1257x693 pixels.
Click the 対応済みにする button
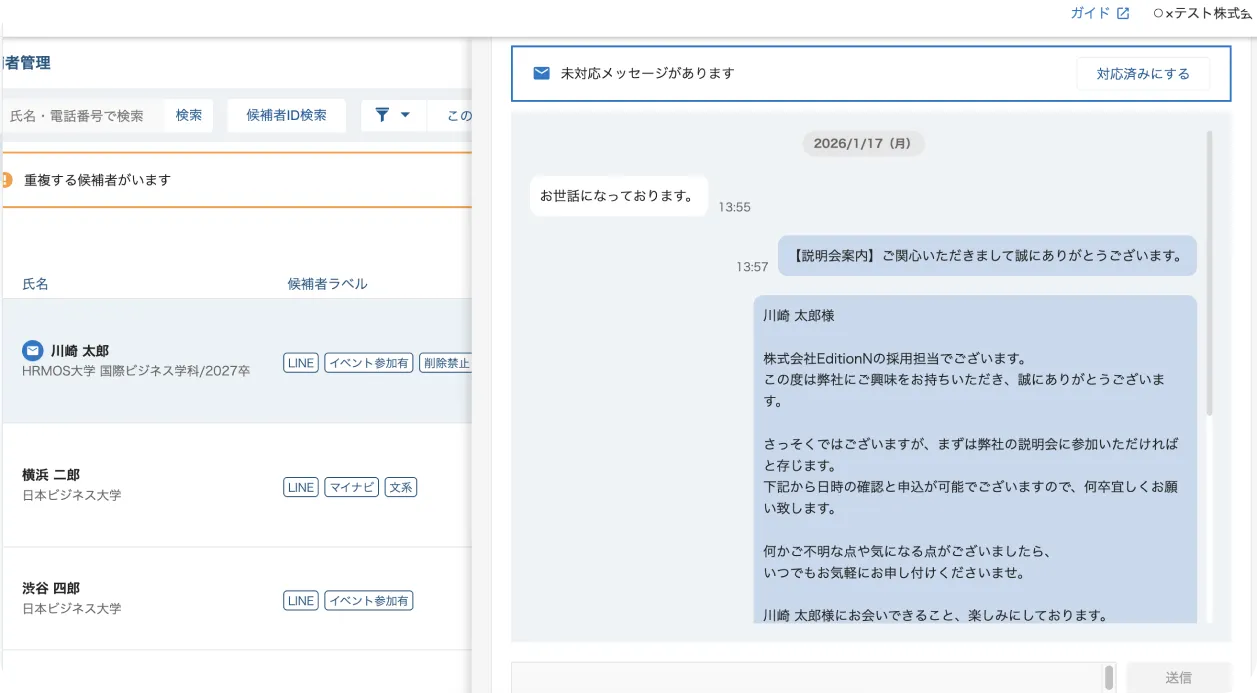tap(1143, 74)
